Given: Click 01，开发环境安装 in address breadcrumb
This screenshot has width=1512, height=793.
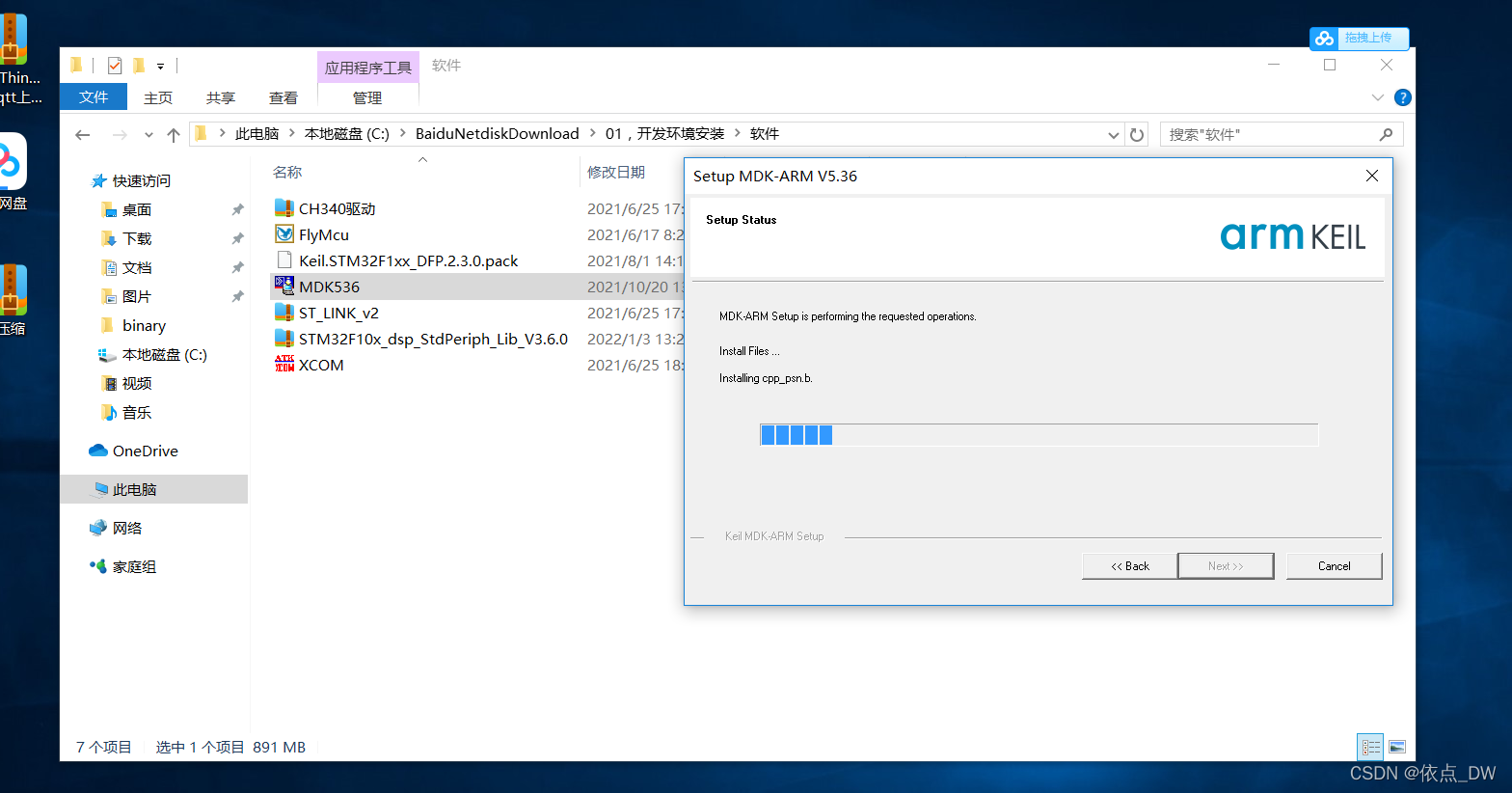Looking at the screenshot, I should pos(665,133).
